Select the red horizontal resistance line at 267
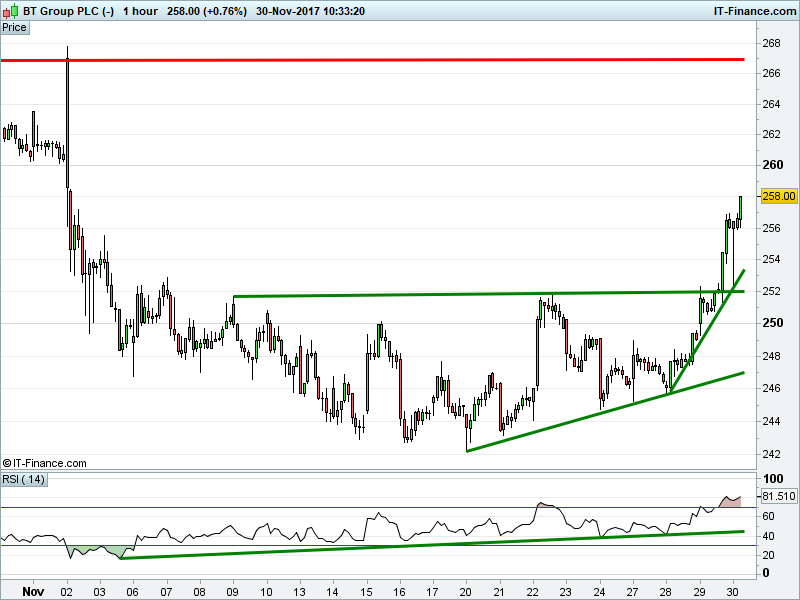 (x=372, y=60)
